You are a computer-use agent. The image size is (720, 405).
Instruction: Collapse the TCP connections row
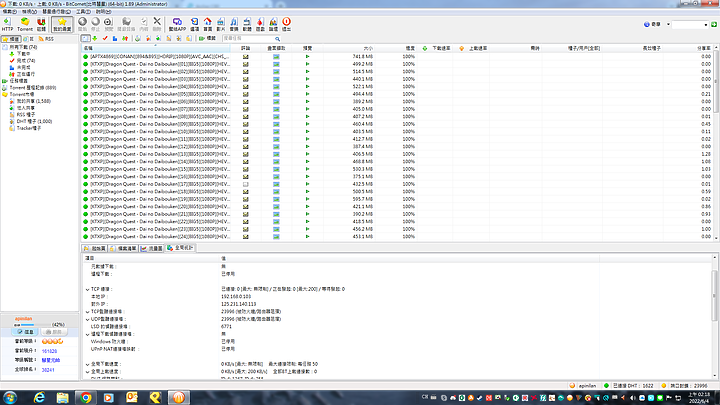pos(87,289)
